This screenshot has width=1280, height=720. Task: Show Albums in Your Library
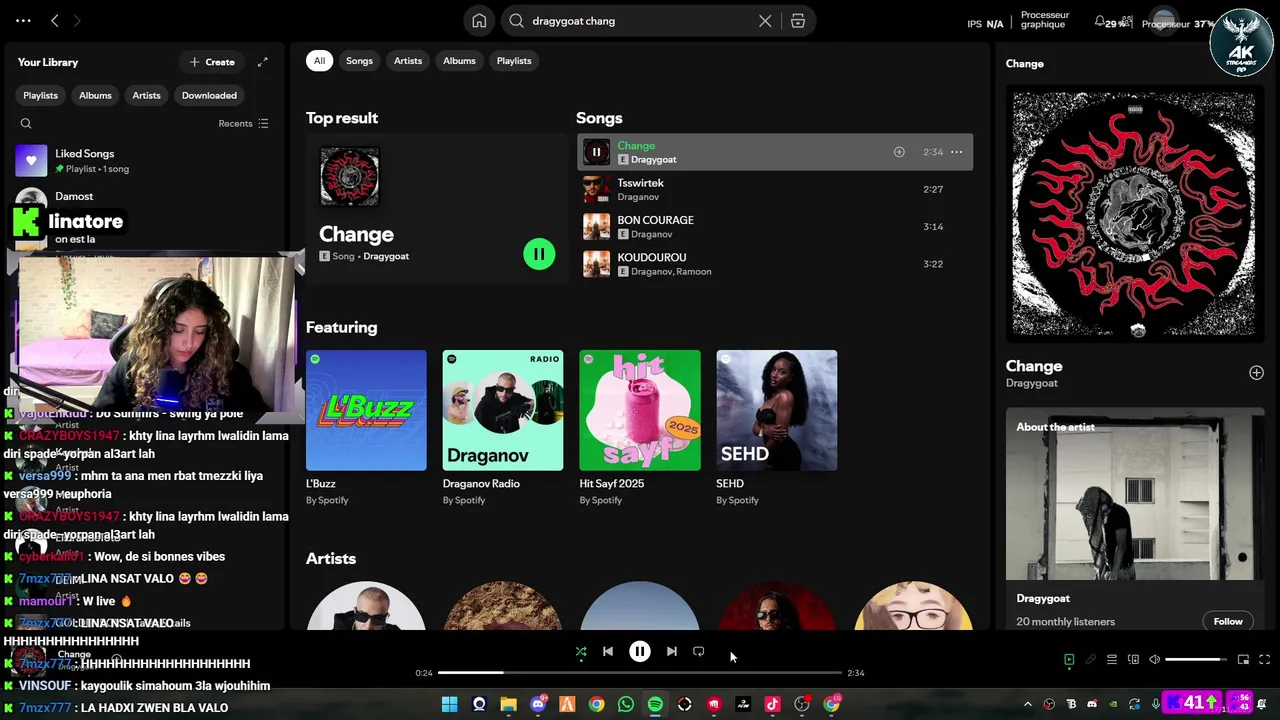tap(95, 96)
